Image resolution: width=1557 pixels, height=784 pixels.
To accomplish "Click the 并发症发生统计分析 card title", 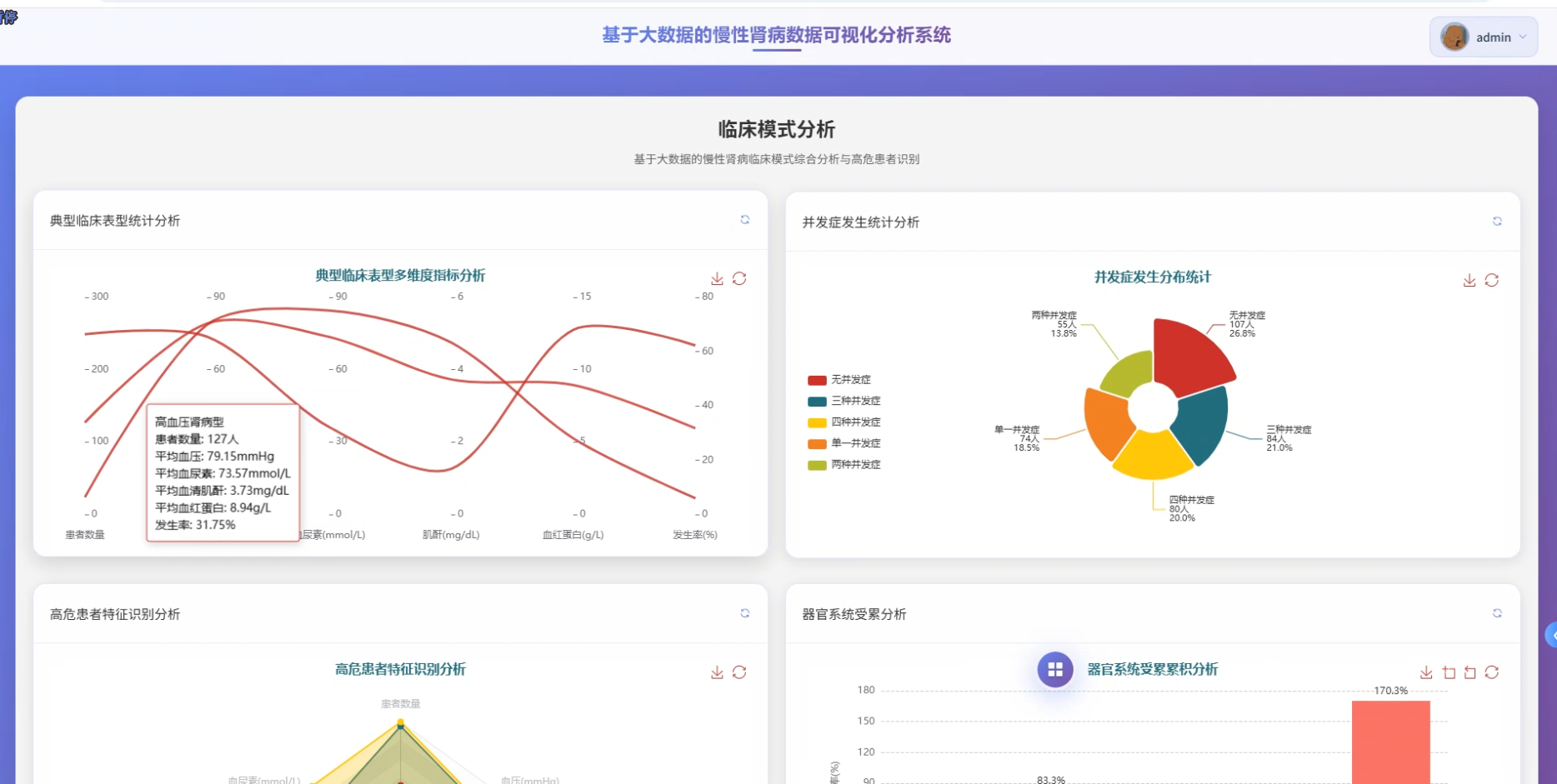I will point(861,222).
